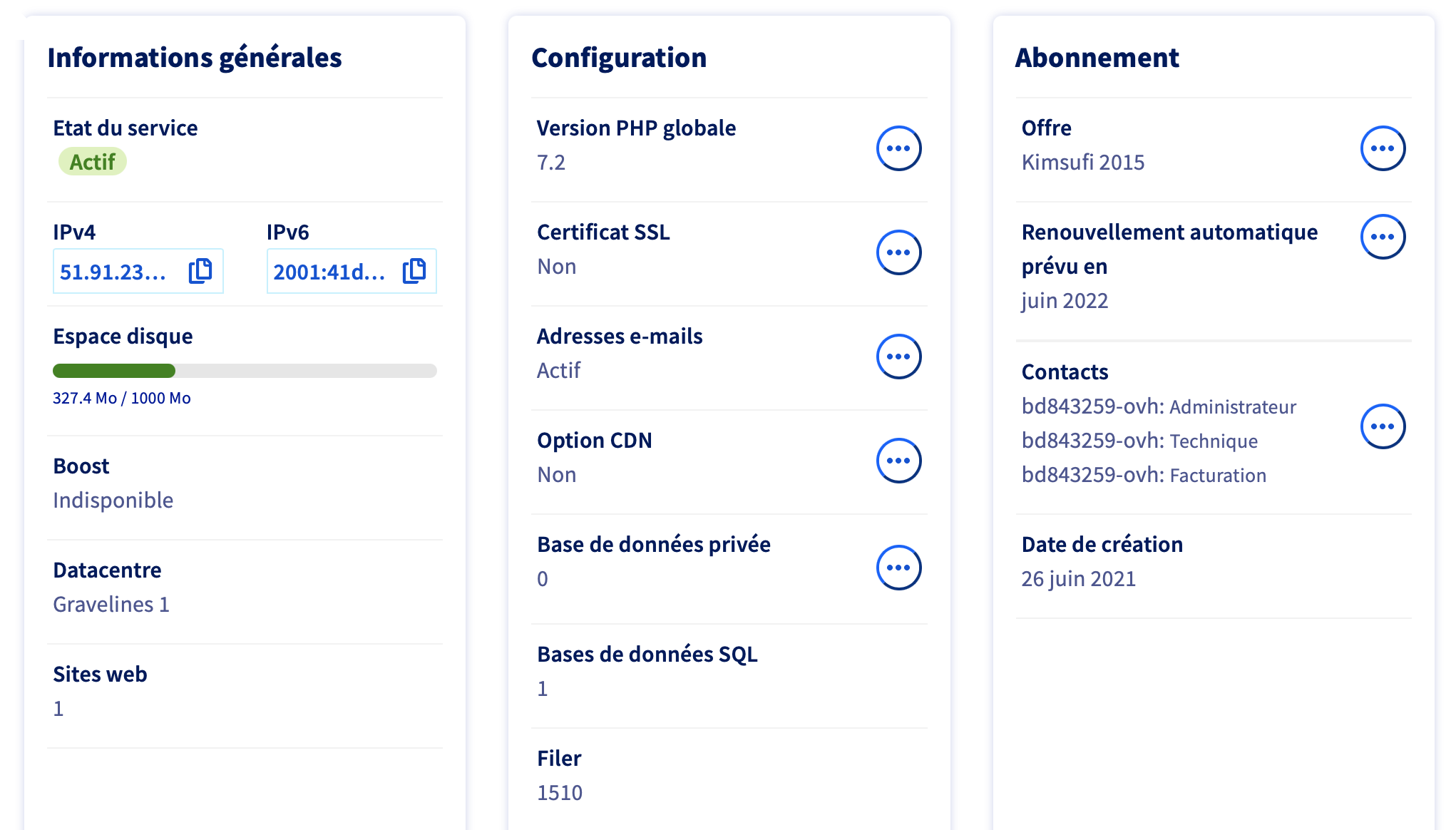
Task: Open Certificat SSL actions menu
Action: [898, 252]
